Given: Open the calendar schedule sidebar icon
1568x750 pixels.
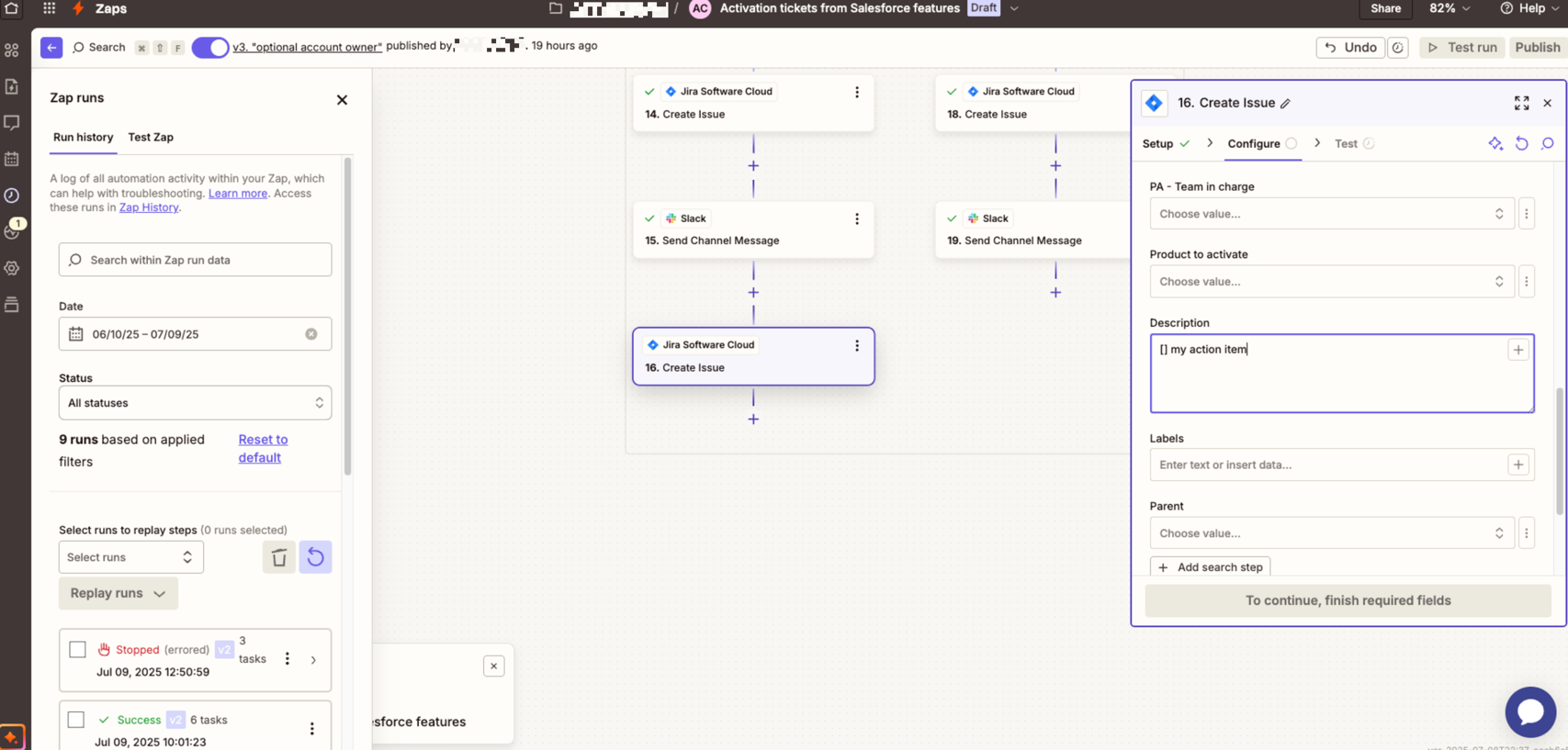Looking at the screenshot, I should coord(12,159).
